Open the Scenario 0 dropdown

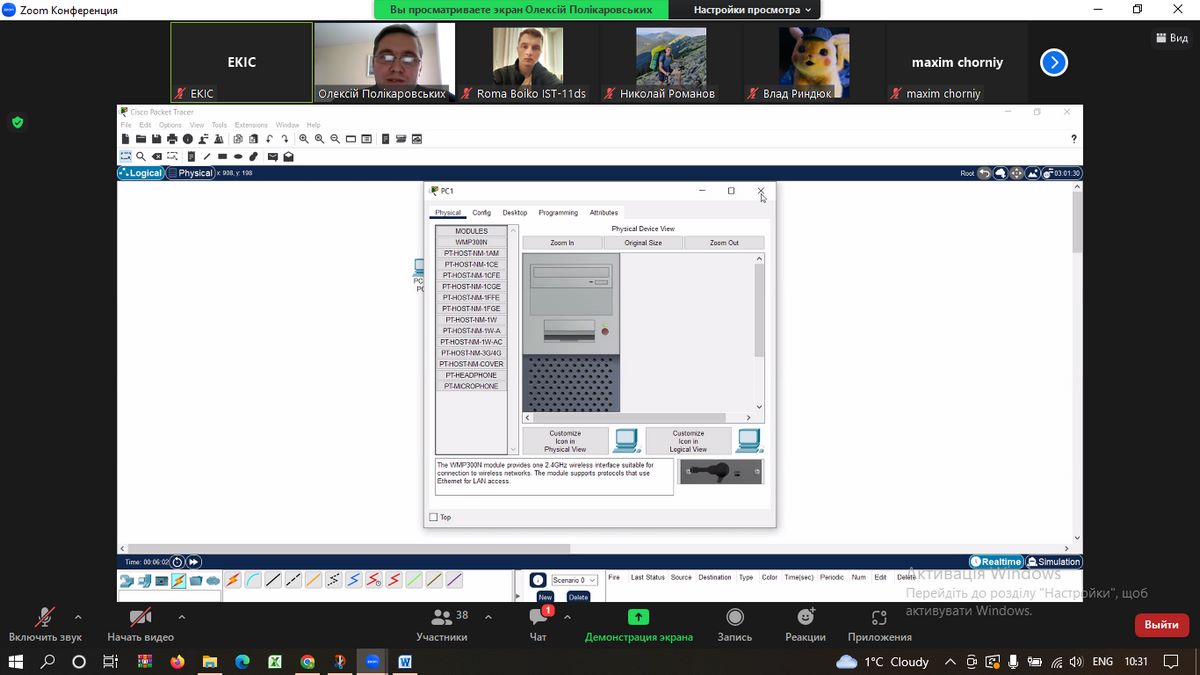pos(574,580)
